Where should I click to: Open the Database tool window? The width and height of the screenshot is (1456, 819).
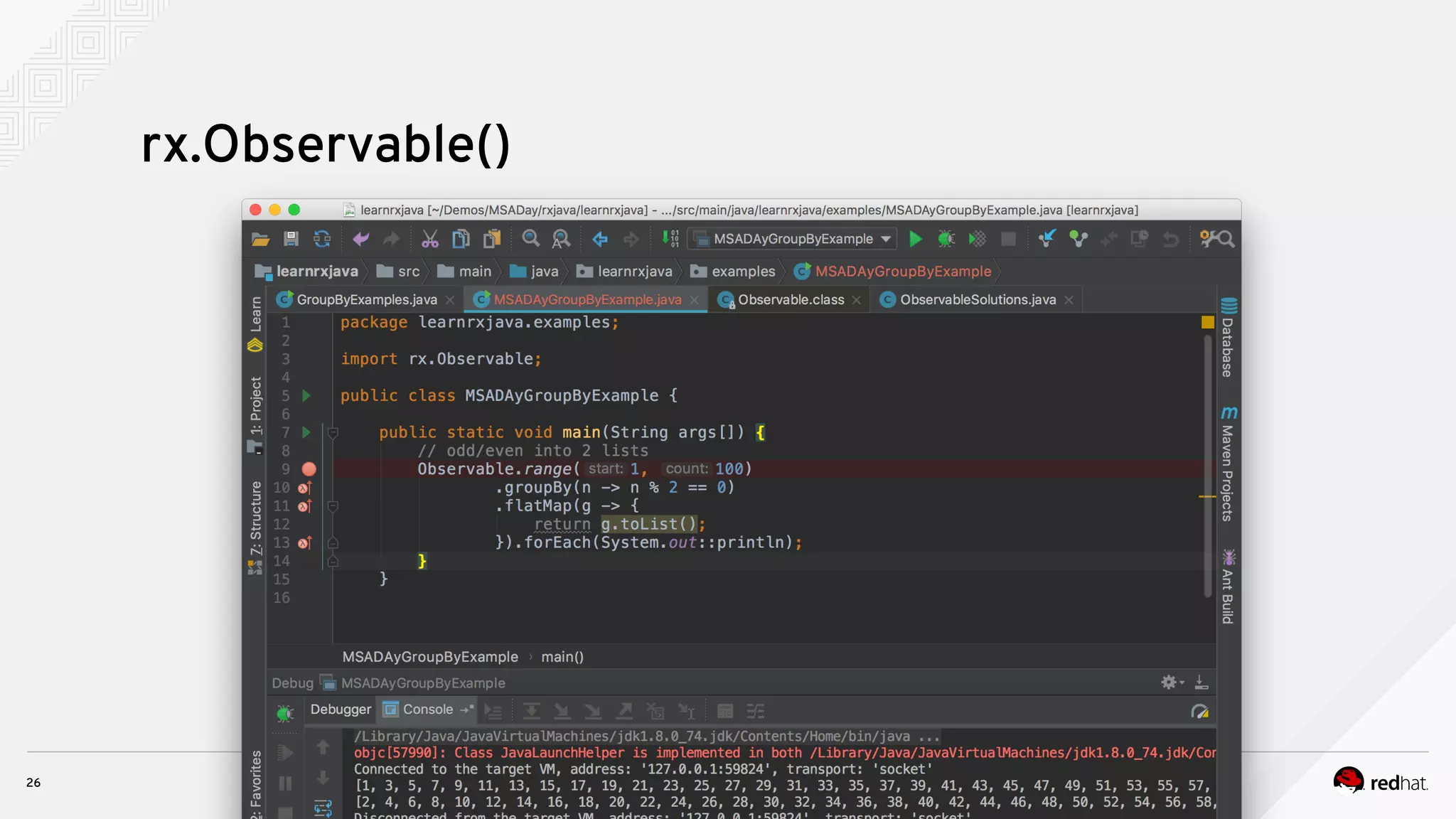pos(1228,337)
